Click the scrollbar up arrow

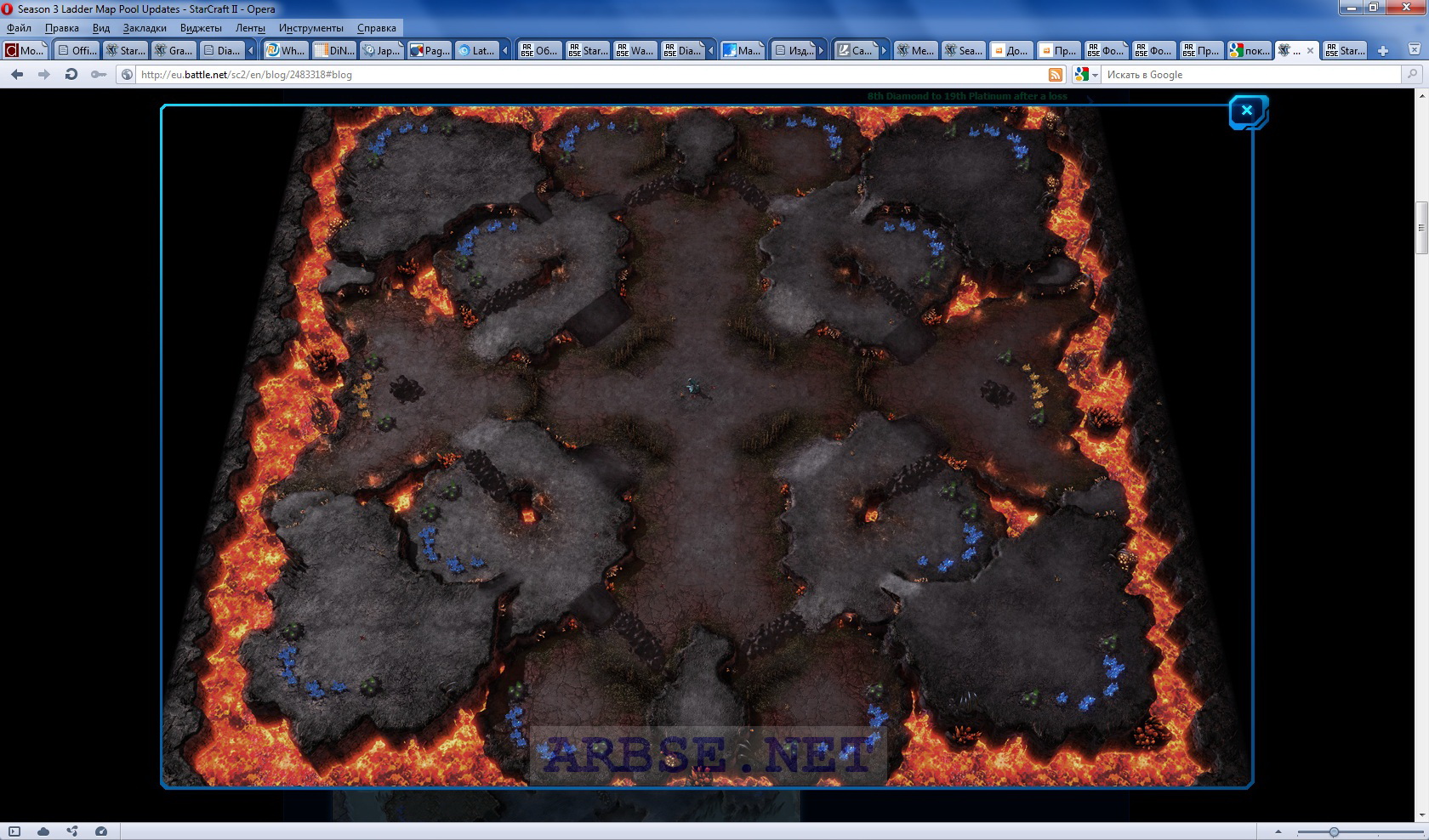click(1420, 94)
